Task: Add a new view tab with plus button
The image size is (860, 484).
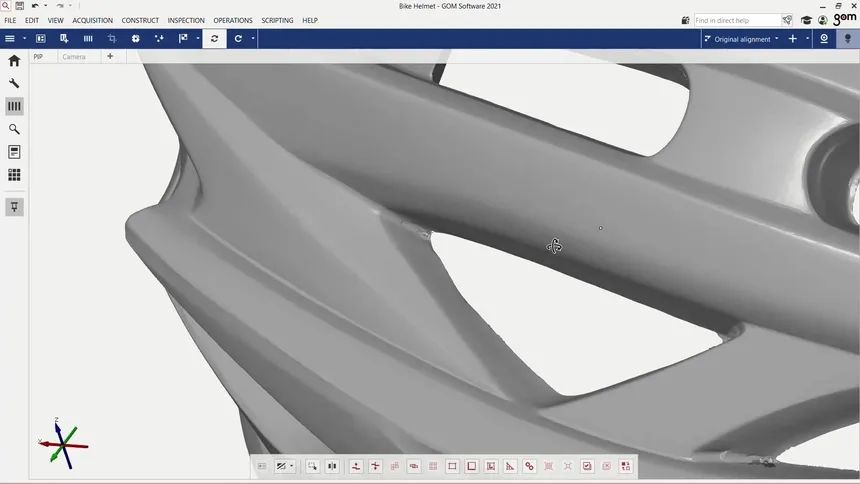Action: 110,57
